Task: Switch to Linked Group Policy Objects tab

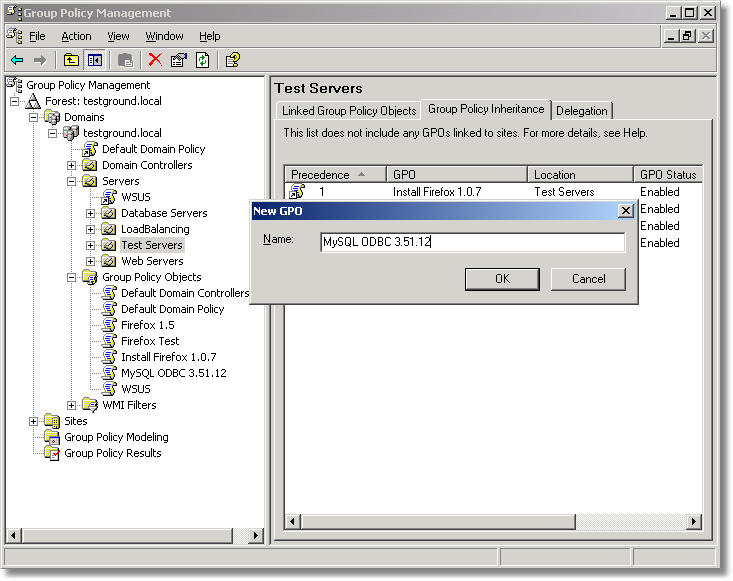Action: pyautogui.click(x=349, y=111)
